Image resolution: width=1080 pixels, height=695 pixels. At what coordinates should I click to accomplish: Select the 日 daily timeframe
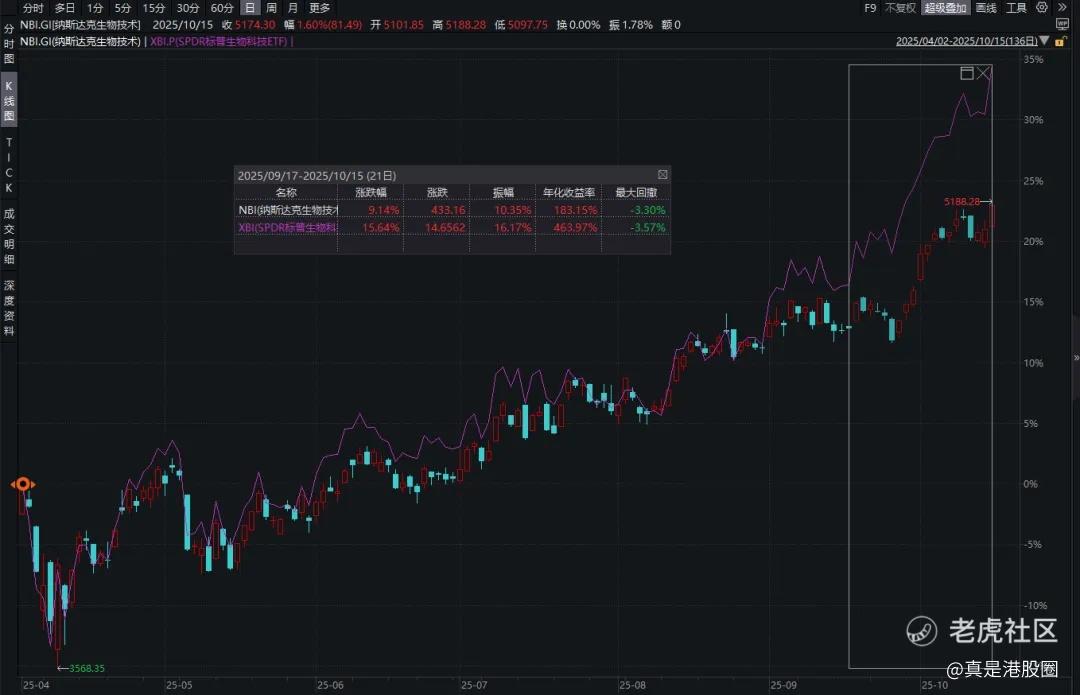pos(250,8)
